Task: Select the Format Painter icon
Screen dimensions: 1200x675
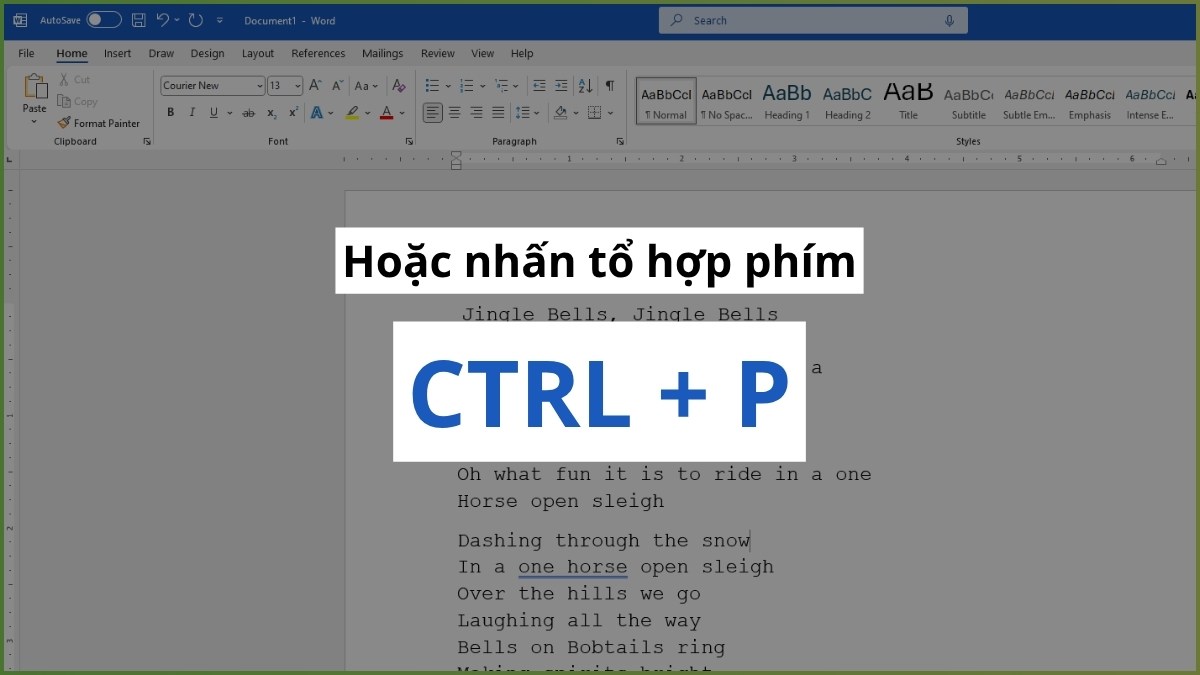Action: coord(99,123)
